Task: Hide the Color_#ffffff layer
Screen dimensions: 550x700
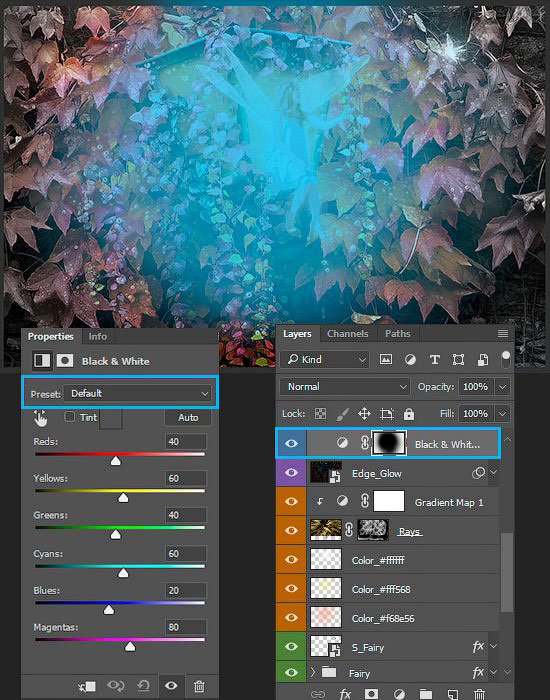Action: [291, 559]
